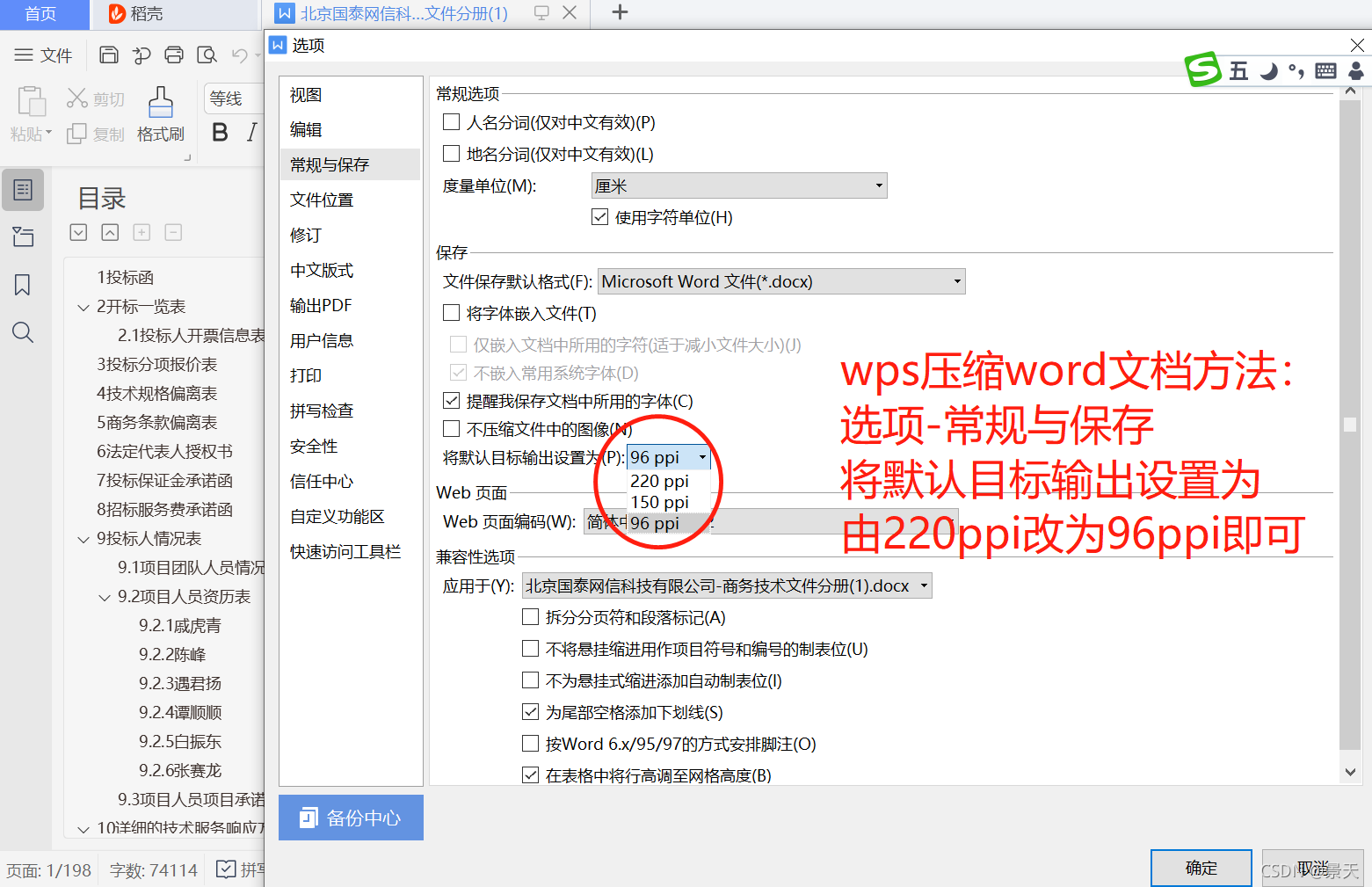Check 拆分分页符和段落标记 checkbox
The height and width of the screenshot is (887, 1372).
click(531, 617)
